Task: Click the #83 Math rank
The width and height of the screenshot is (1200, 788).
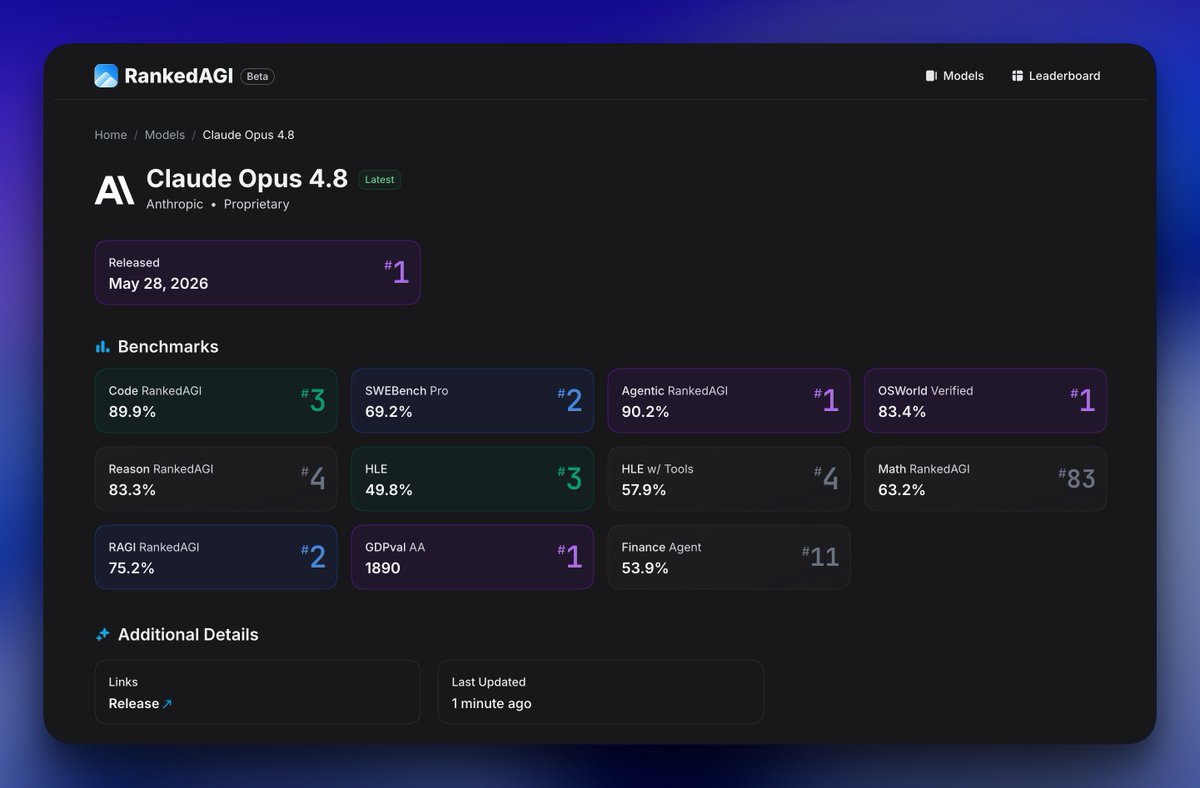Action: click(x=1077, y=479)
